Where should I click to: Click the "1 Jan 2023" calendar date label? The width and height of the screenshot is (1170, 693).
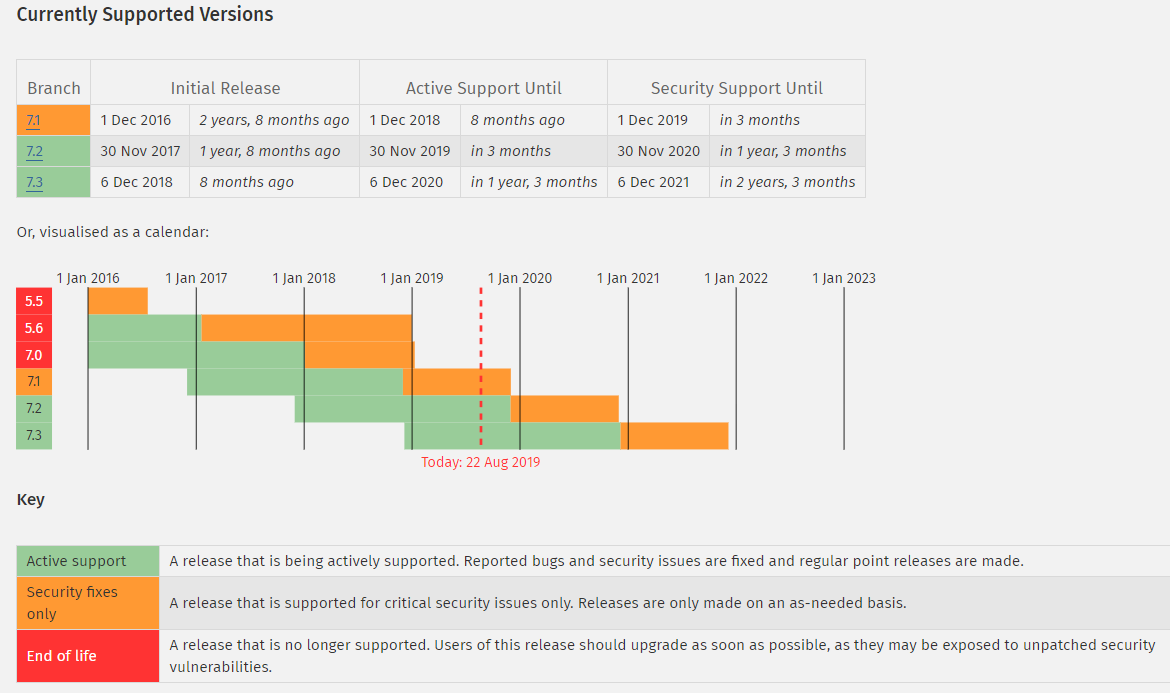click(x=844, y=278)
